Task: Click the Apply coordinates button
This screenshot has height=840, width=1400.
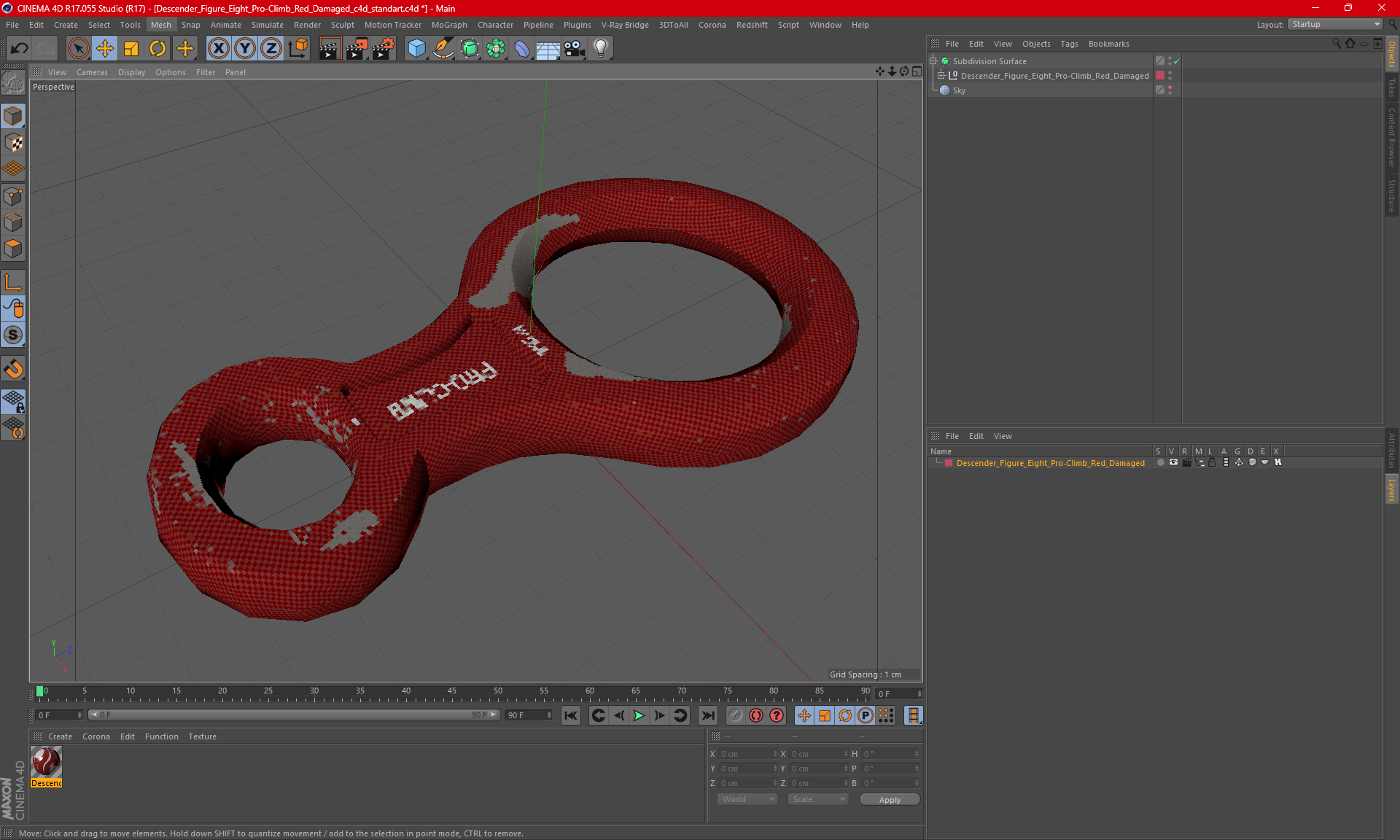Action: (x=890, y=800)
